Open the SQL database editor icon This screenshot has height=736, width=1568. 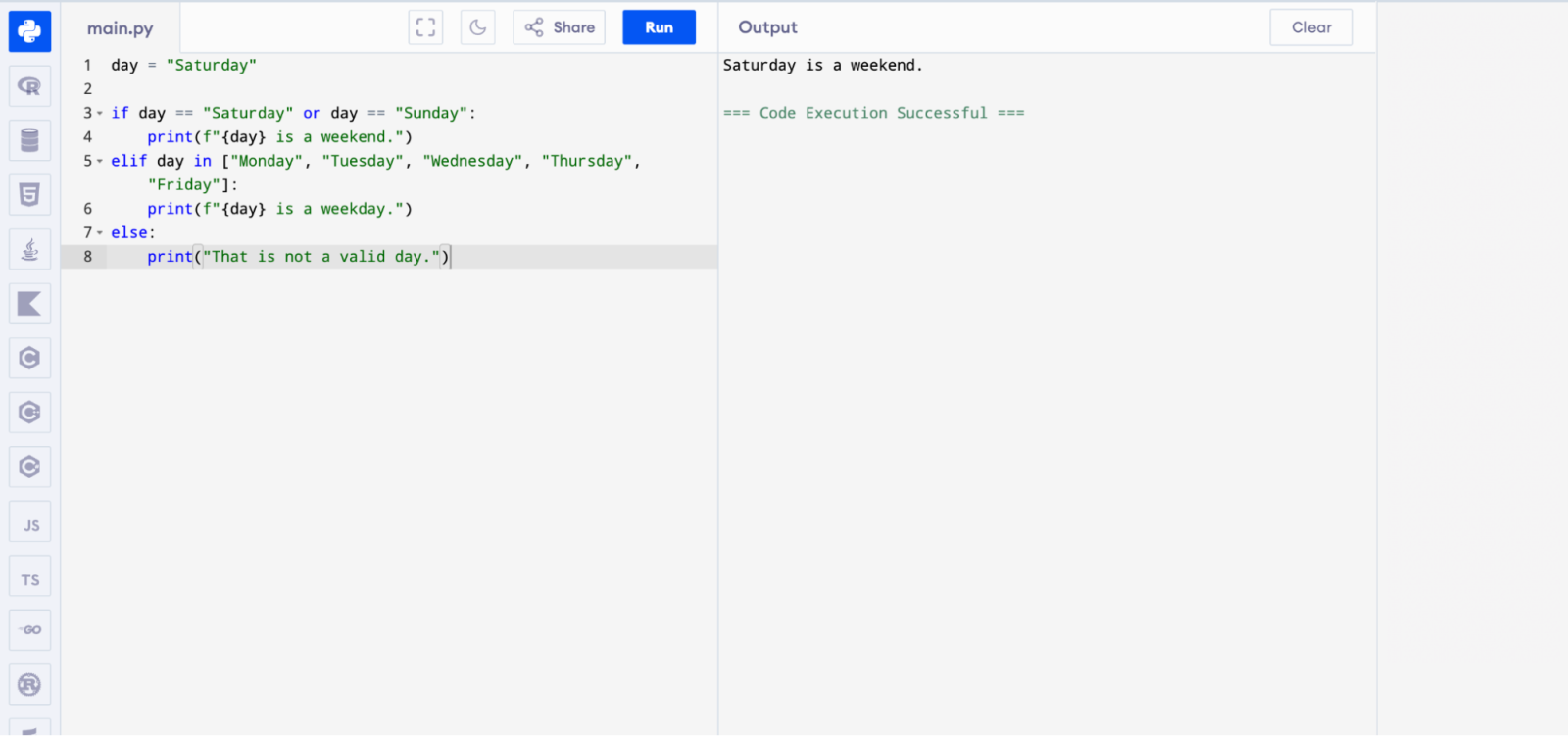(x=29, y=141)
